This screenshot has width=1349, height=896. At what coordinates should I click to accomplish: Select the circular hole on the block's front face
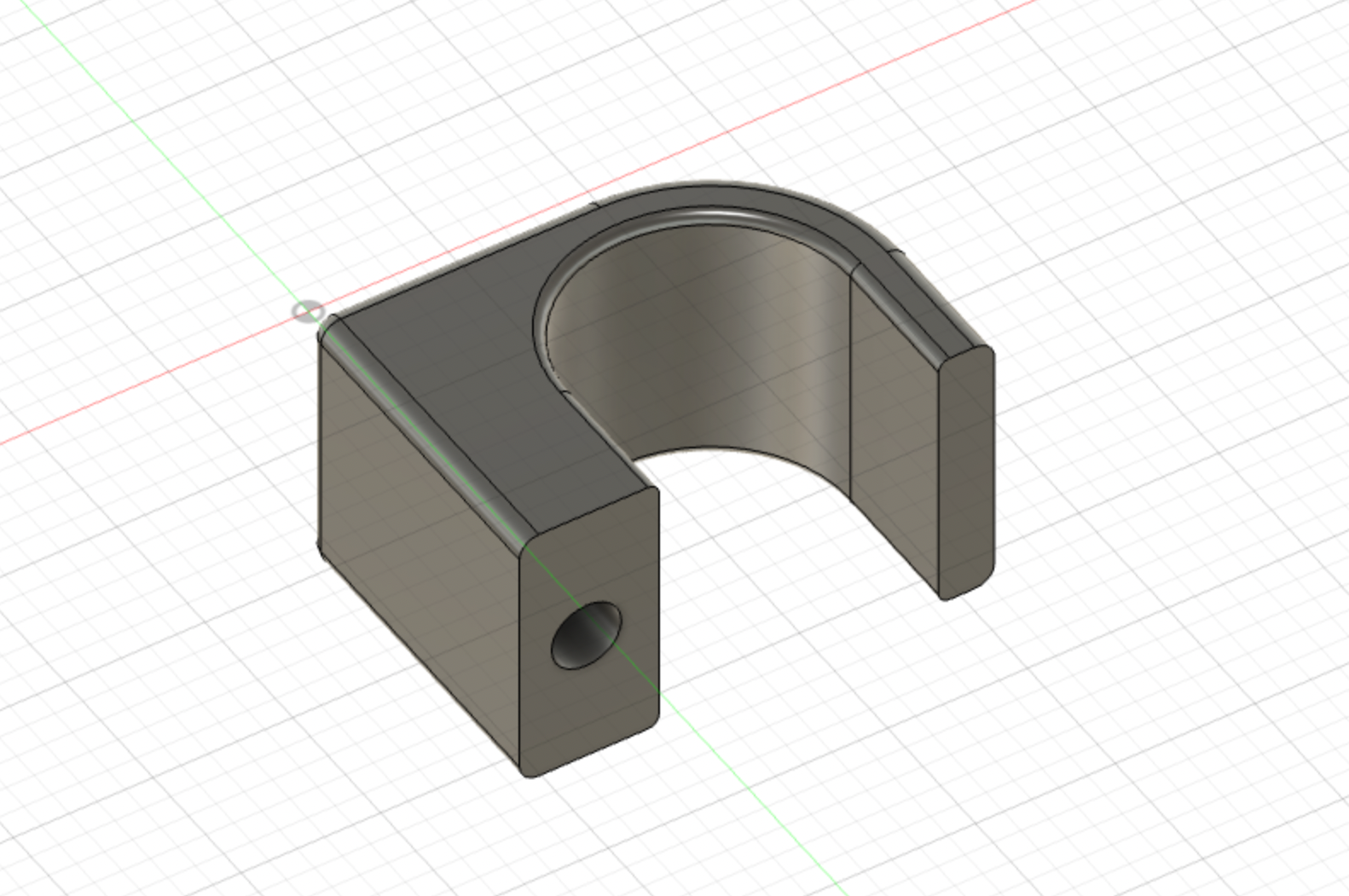coord(586,635)
